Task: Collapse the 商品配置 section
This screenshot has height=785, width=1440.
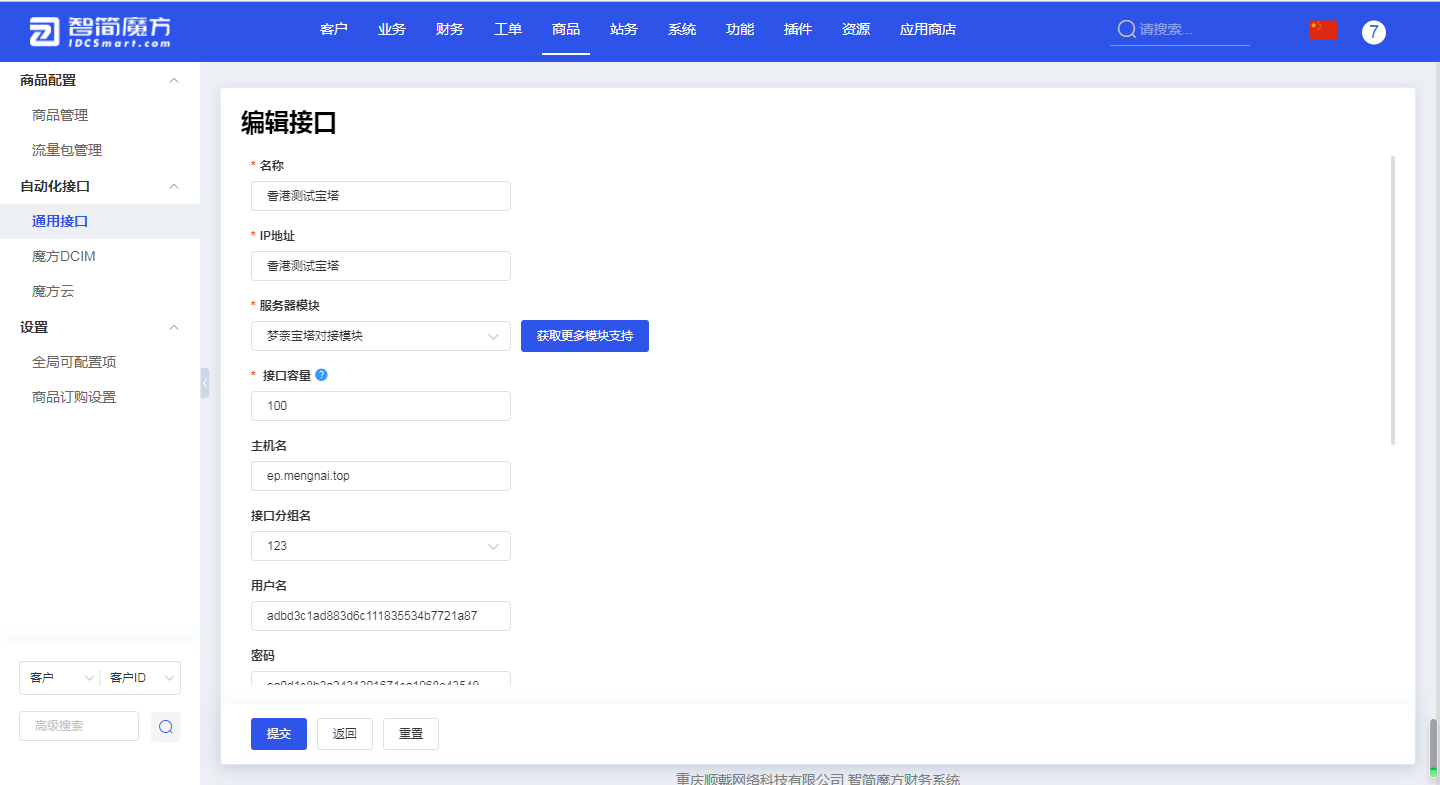Action: [x=174, y=80]
